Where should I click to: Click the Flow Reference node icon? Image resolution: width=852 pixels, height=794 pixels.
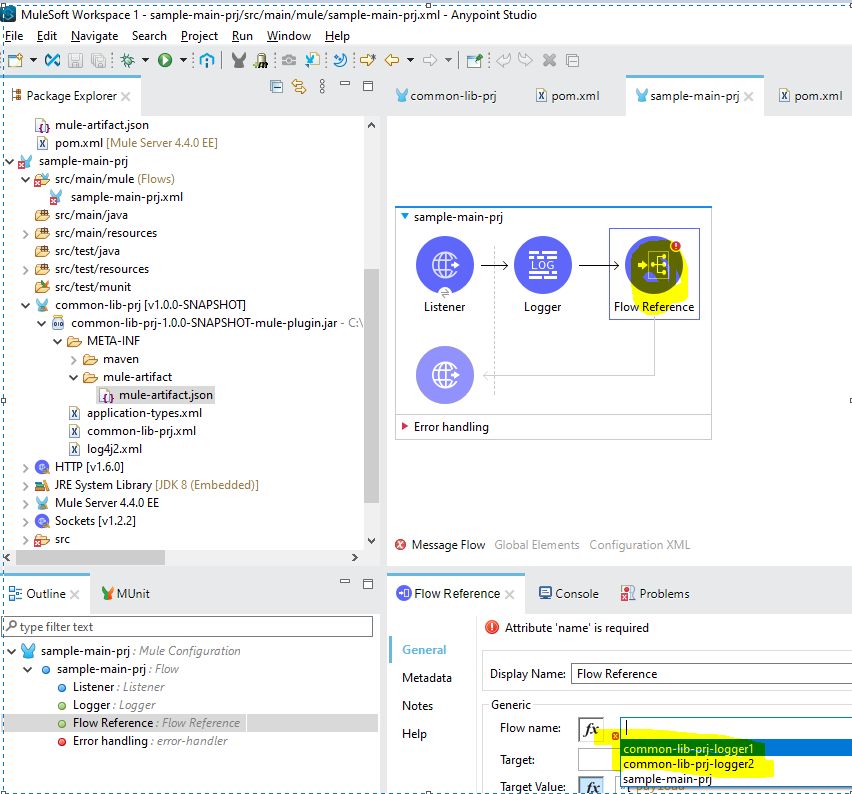(x=654, y=267)
